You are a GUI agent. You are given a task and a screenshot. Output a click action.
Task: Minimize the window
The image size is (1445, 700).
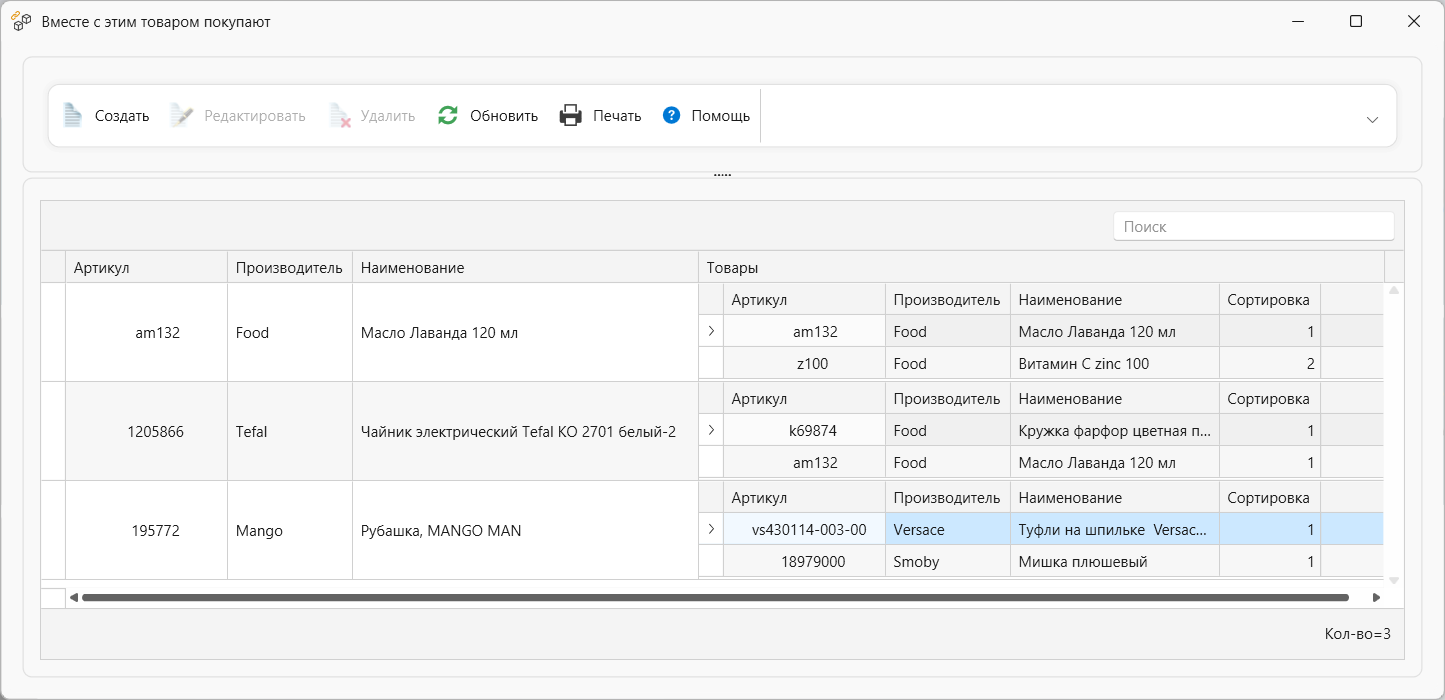1298,21
